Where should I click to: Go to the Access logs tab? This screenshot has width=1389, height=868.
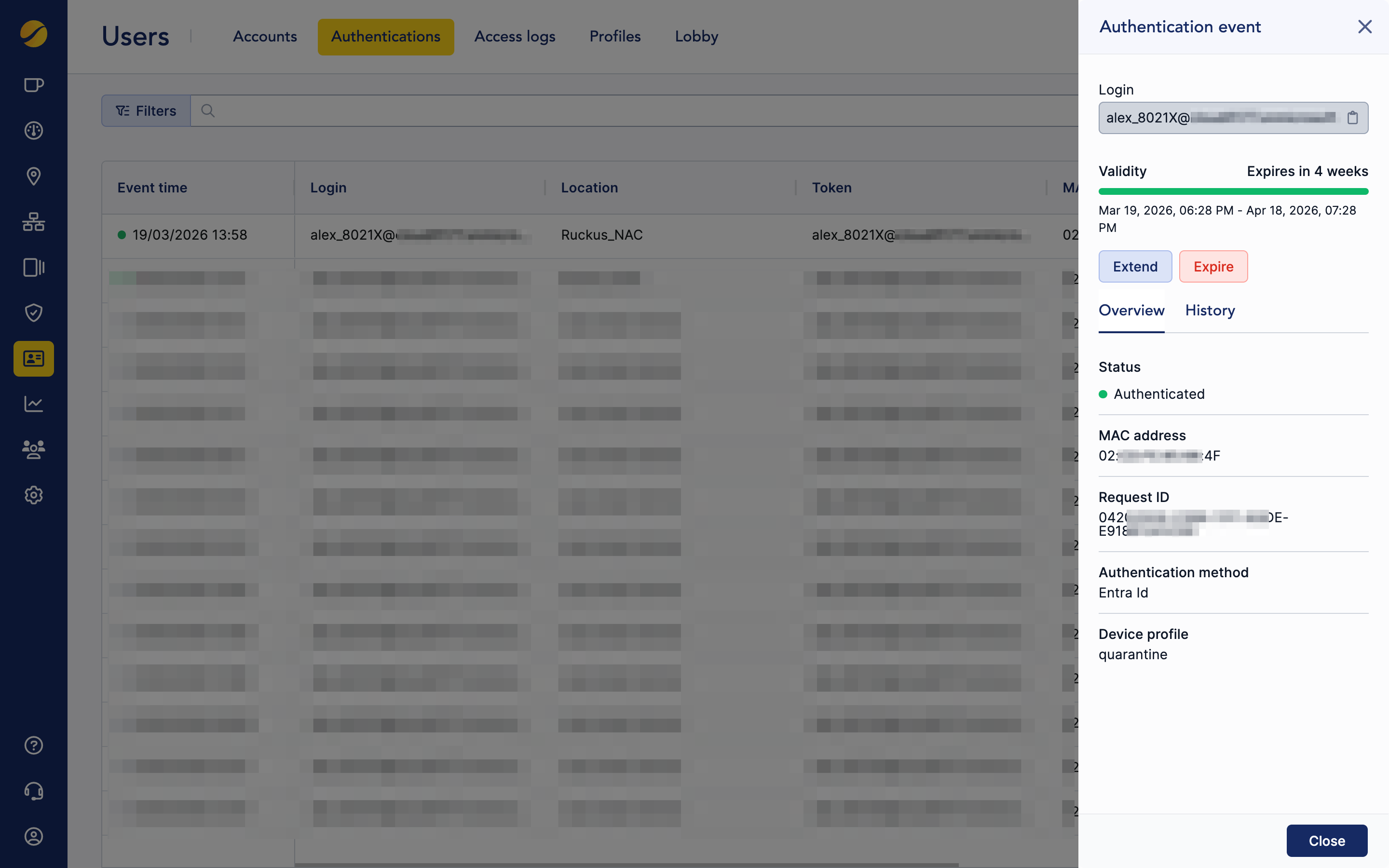(x=514, y=37)
